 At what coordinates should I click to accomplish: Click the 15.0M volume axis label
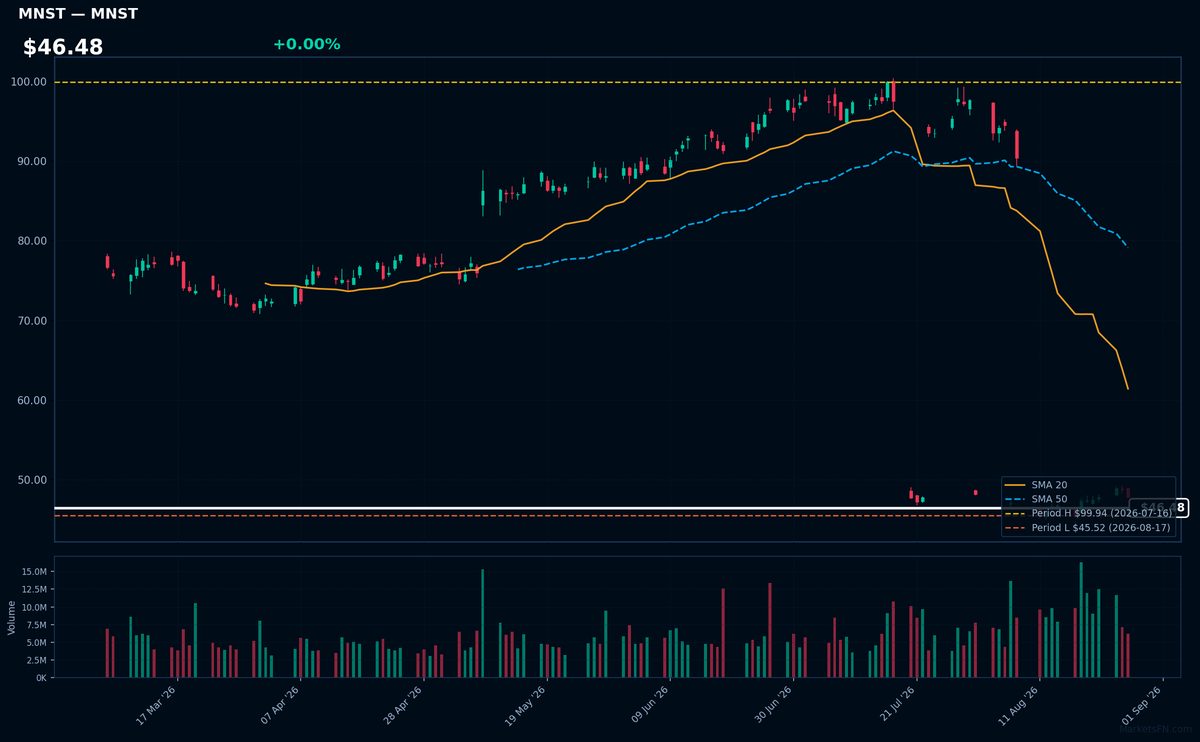[34, 572]
